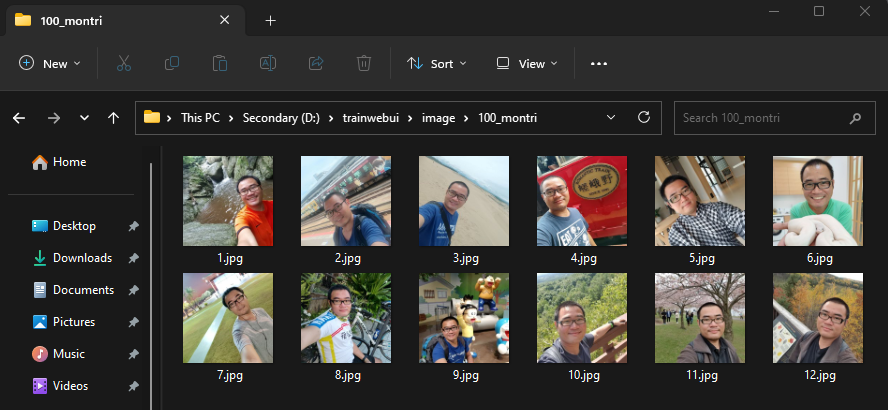Click the Share icon in toolbar

pos(316,63)
